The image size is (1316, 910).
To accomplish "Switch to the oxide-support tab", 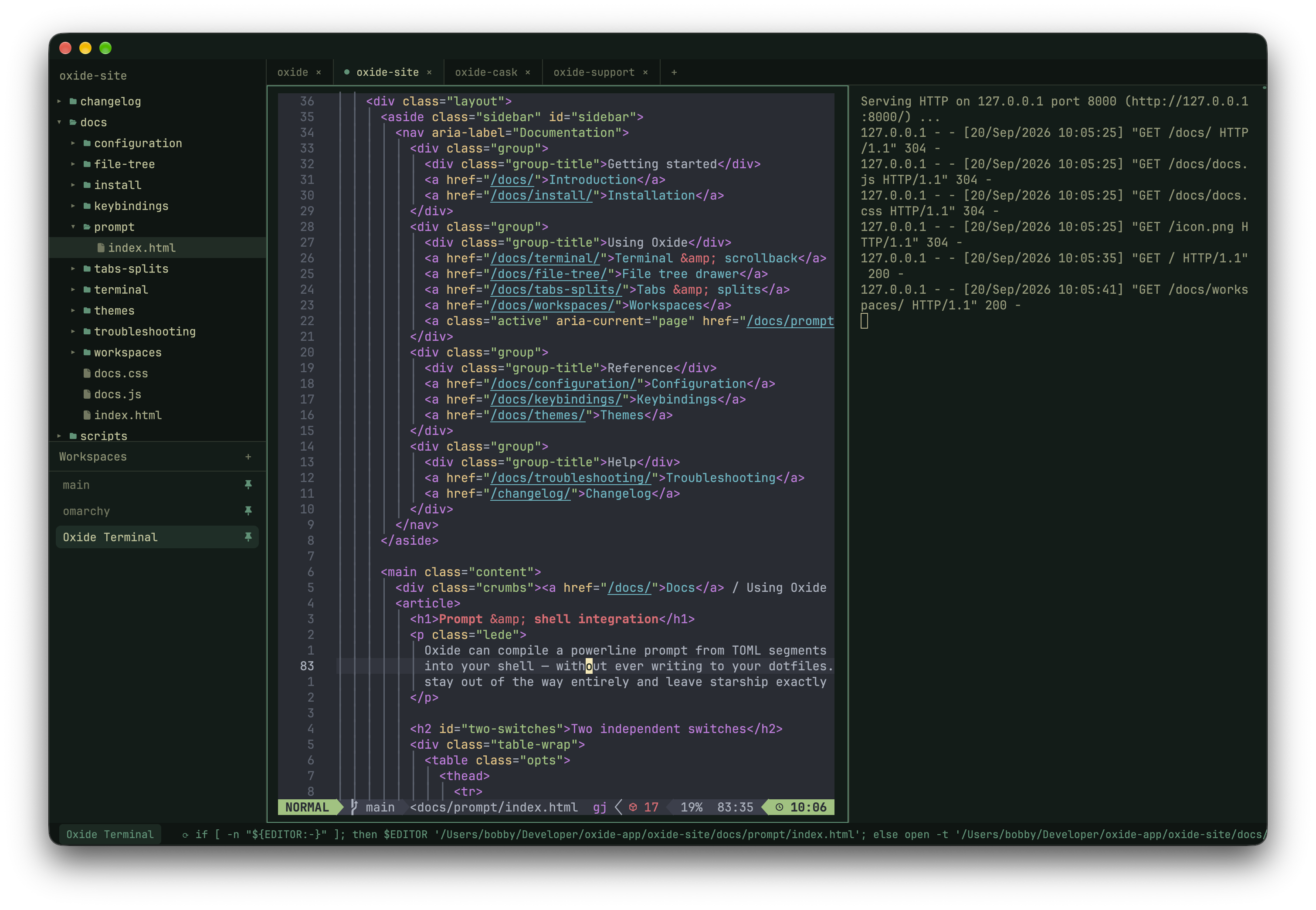I will [x=594, y=72].
